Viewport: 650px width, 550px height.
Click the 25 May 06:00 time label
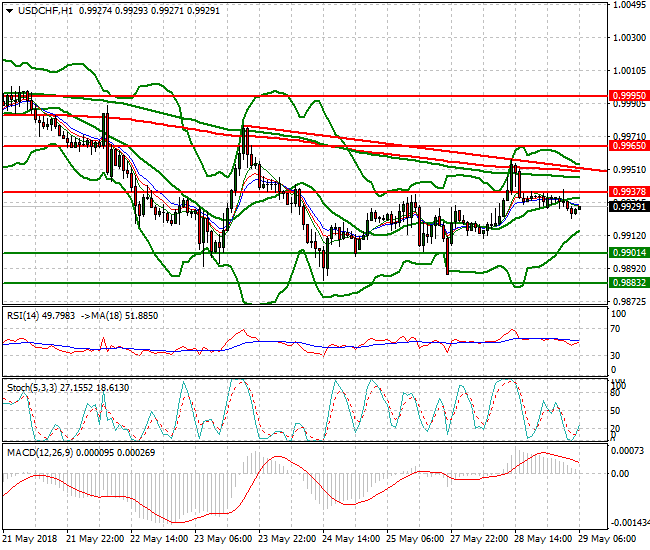(x=415, y=539)
